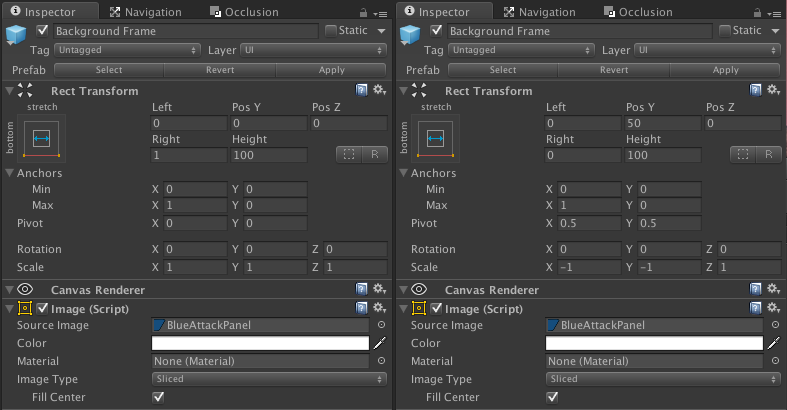
Task: Open gear menu of right Image (Script)
Action: [x=773, y=308]
